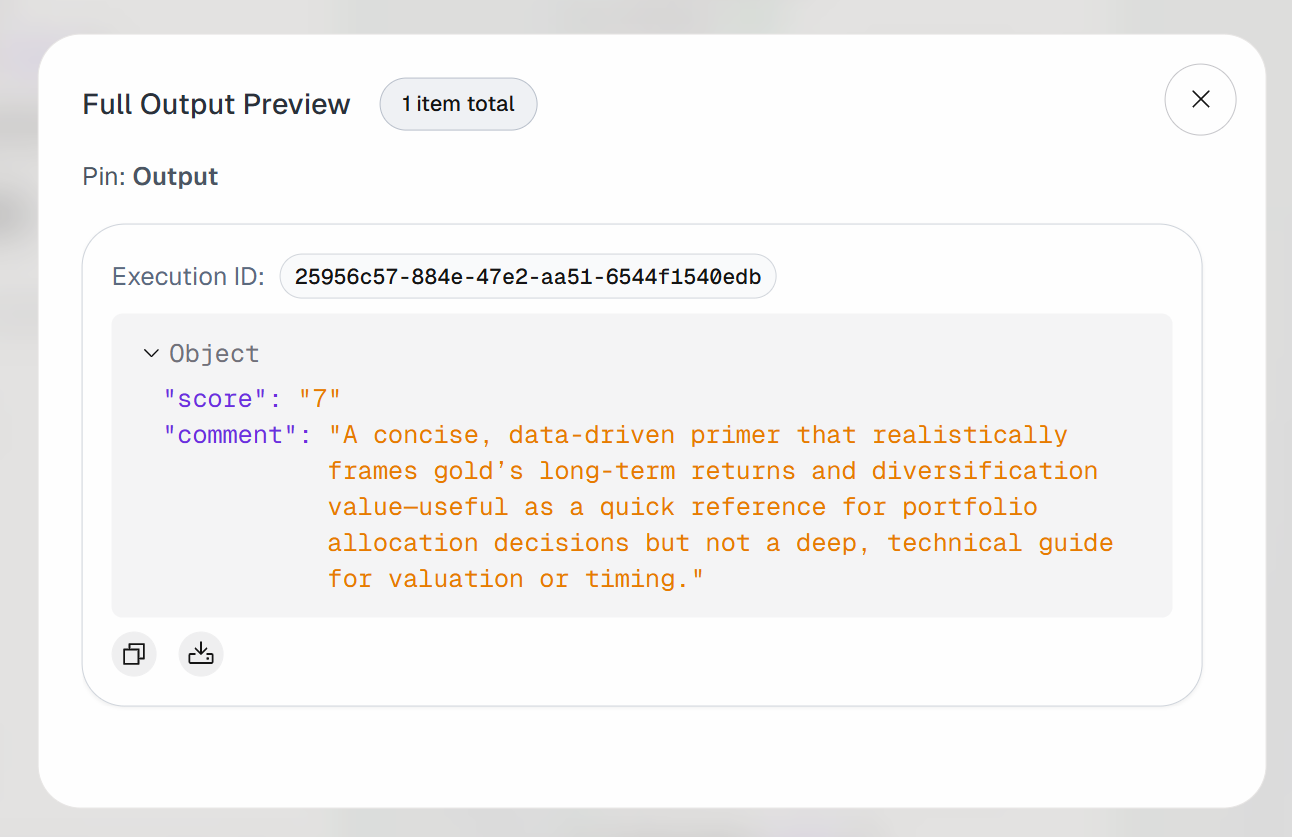Click the Full Output Preview title

click(x=216, y=103)
